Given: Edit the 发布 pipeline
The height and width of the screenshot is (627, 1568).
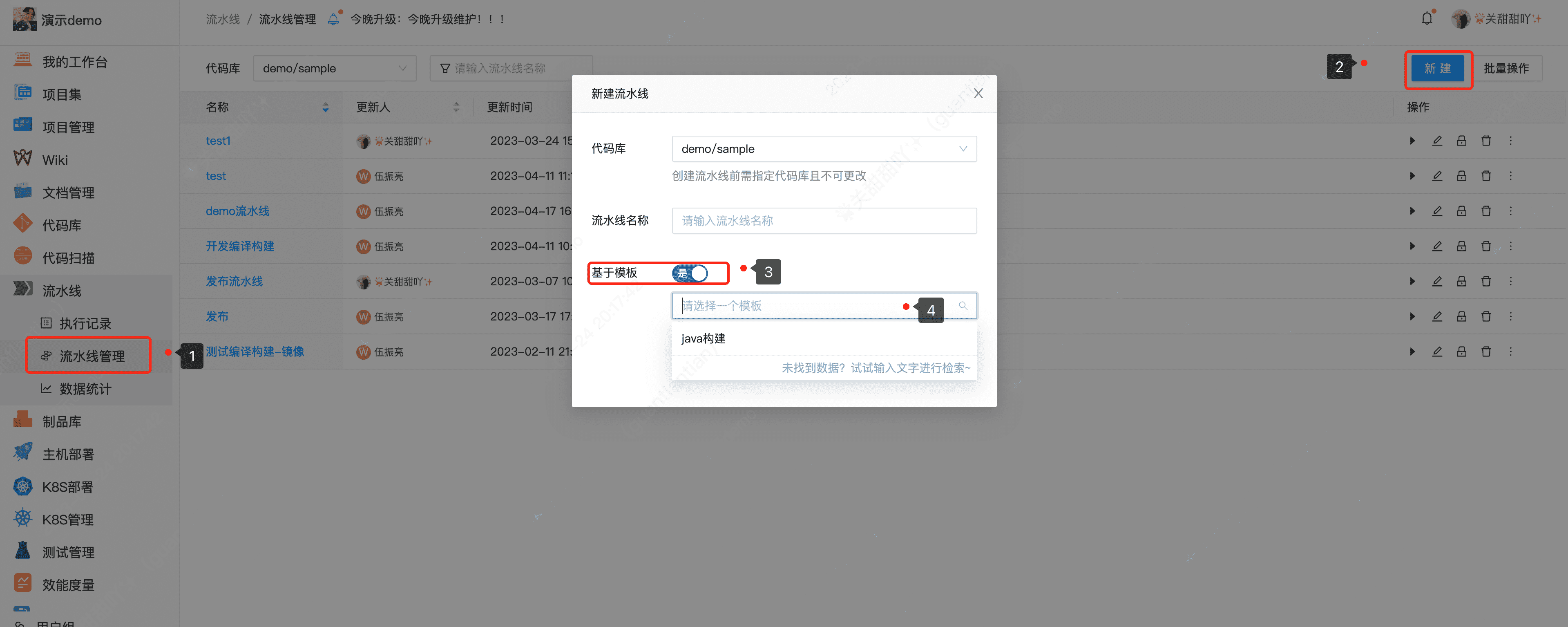Looking at the screenshot, I should (1438, 316).
